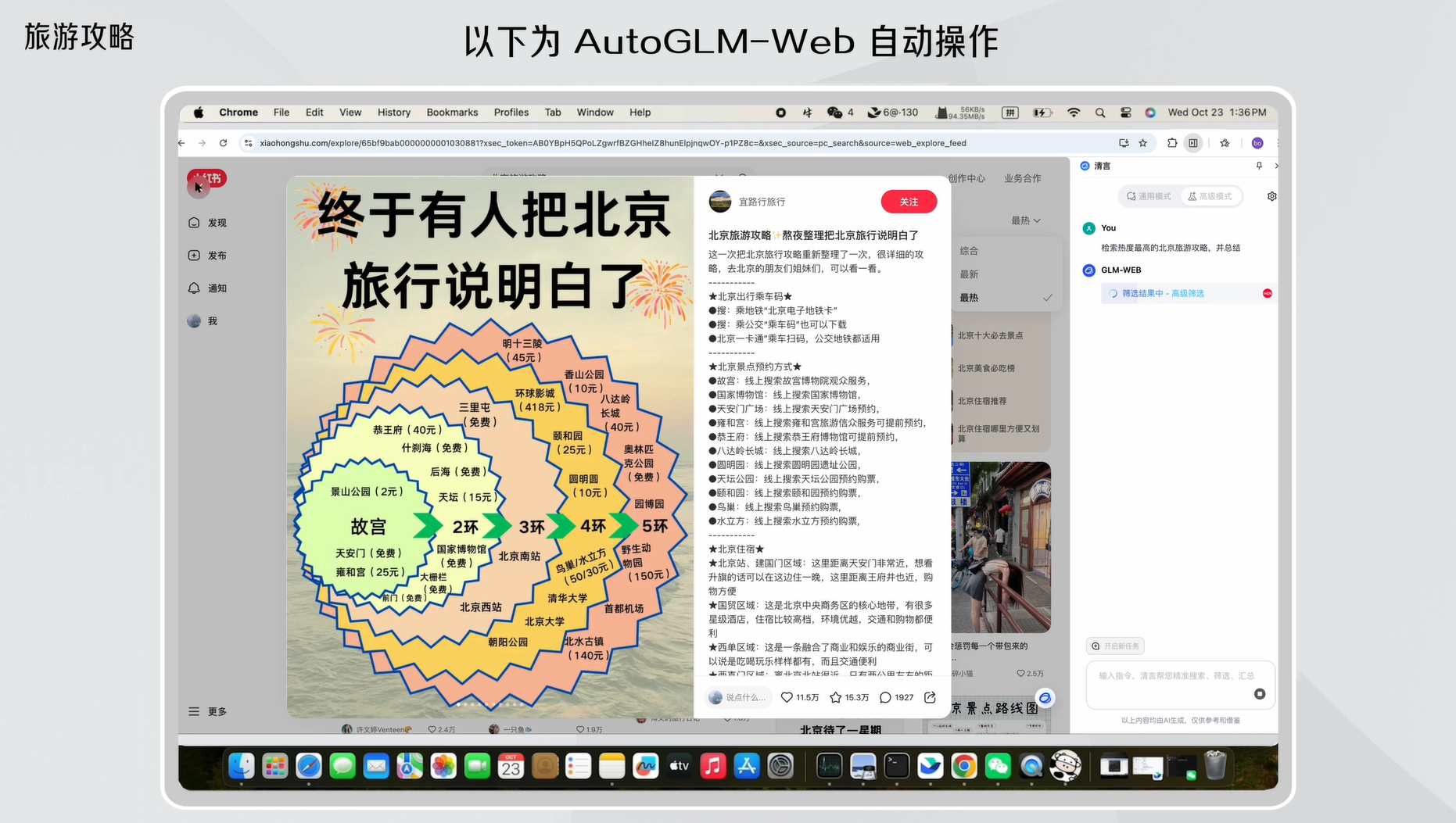Click the 开启新任务 button

click(x=1117, y=646)
